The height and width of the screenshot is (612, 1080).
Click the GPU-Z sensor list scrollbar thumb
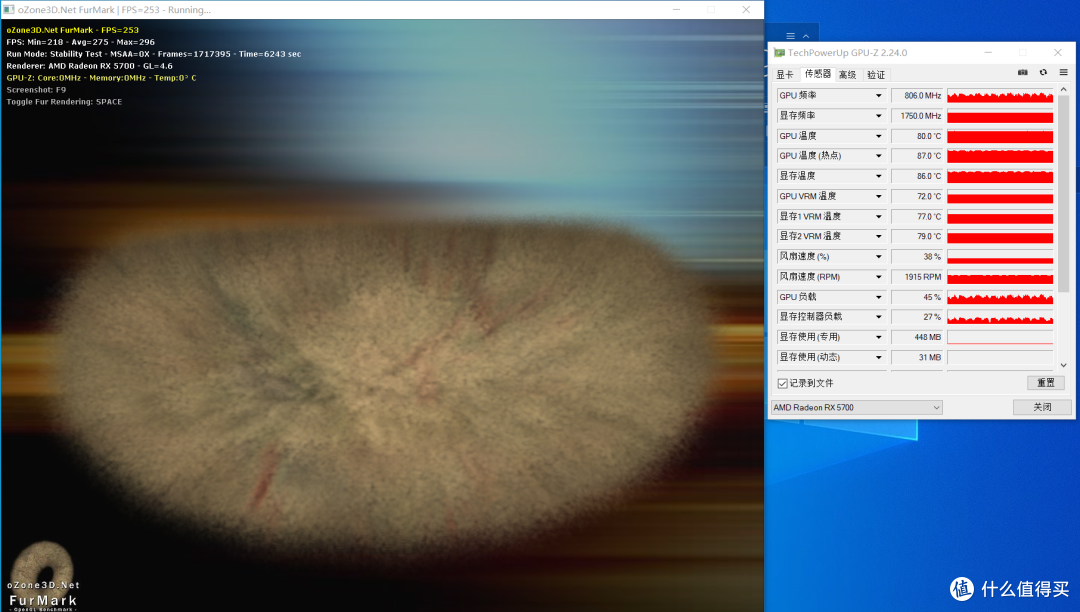(x=1063, y=193)
